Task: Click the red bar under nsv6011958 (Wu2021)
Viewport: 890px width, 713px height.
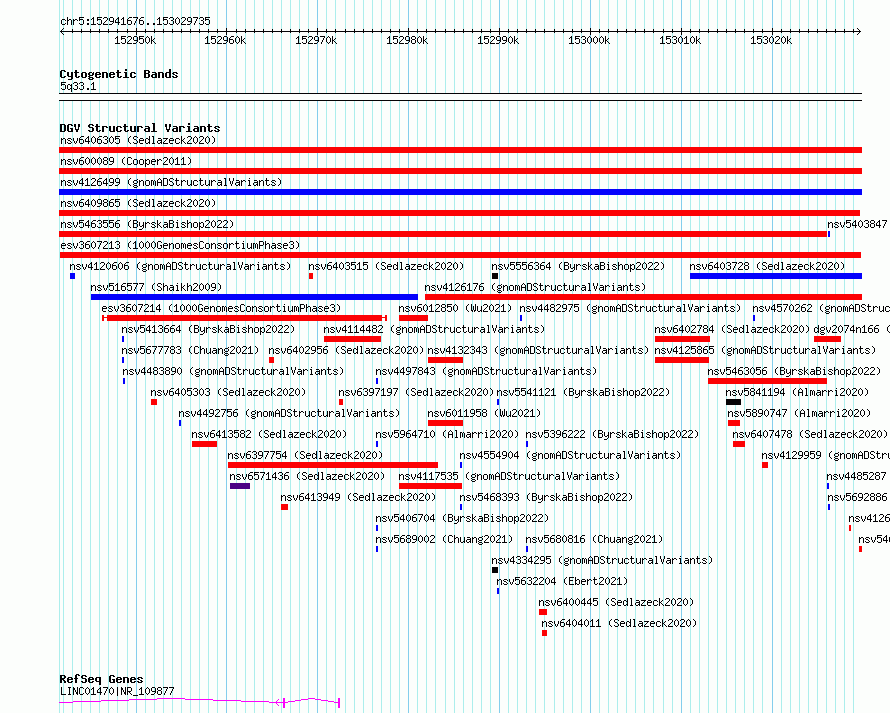Action: [x=446, y=423]
